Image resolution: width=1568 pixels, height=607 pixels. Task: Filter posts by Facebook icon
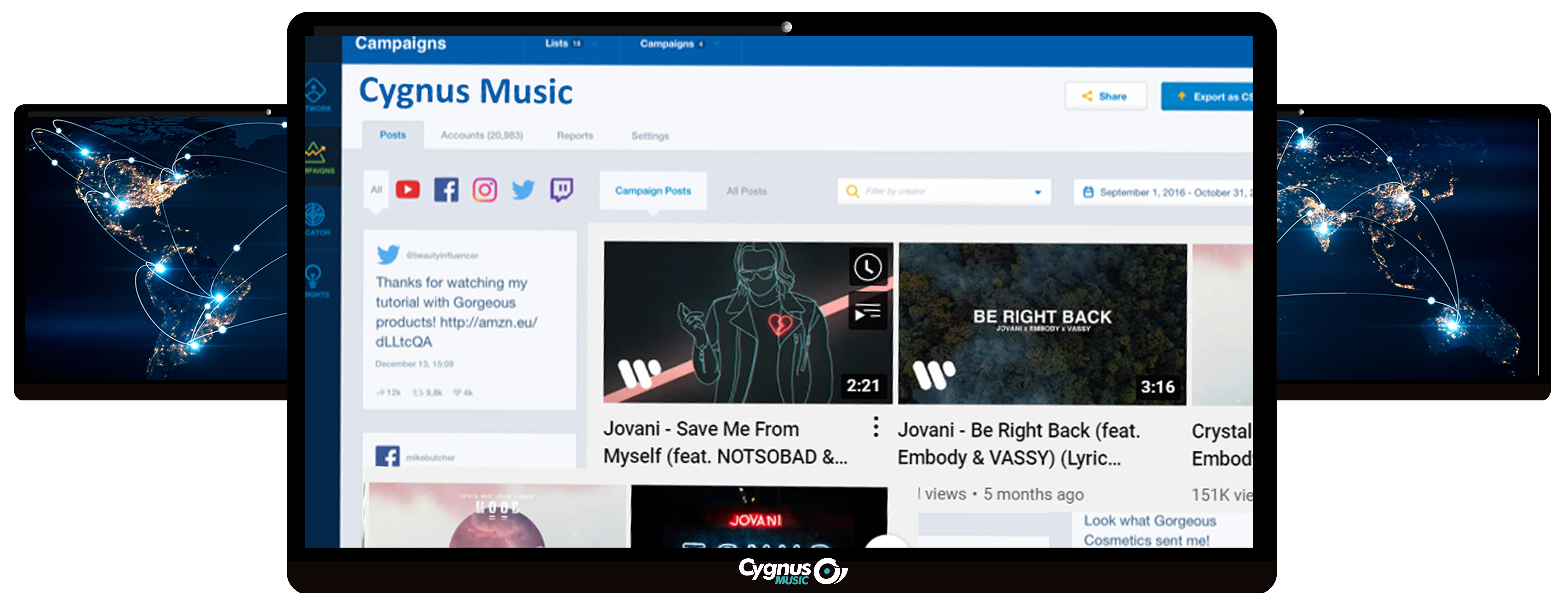446,190
